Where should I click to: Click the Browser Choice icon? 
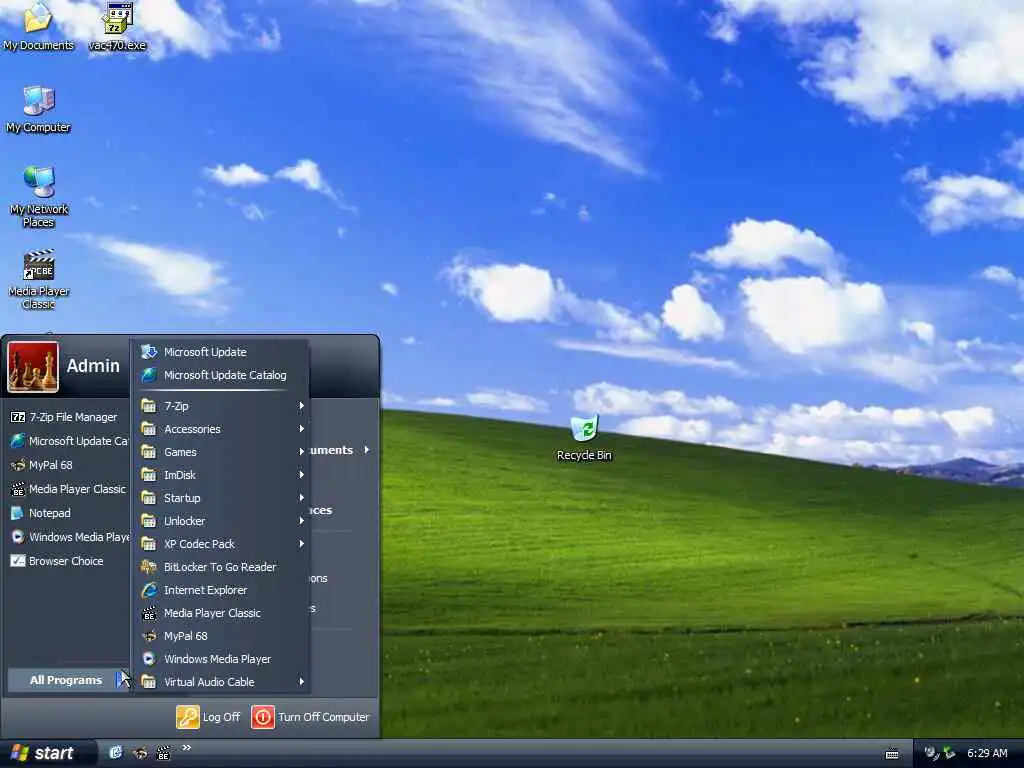(x=18, y=561)
